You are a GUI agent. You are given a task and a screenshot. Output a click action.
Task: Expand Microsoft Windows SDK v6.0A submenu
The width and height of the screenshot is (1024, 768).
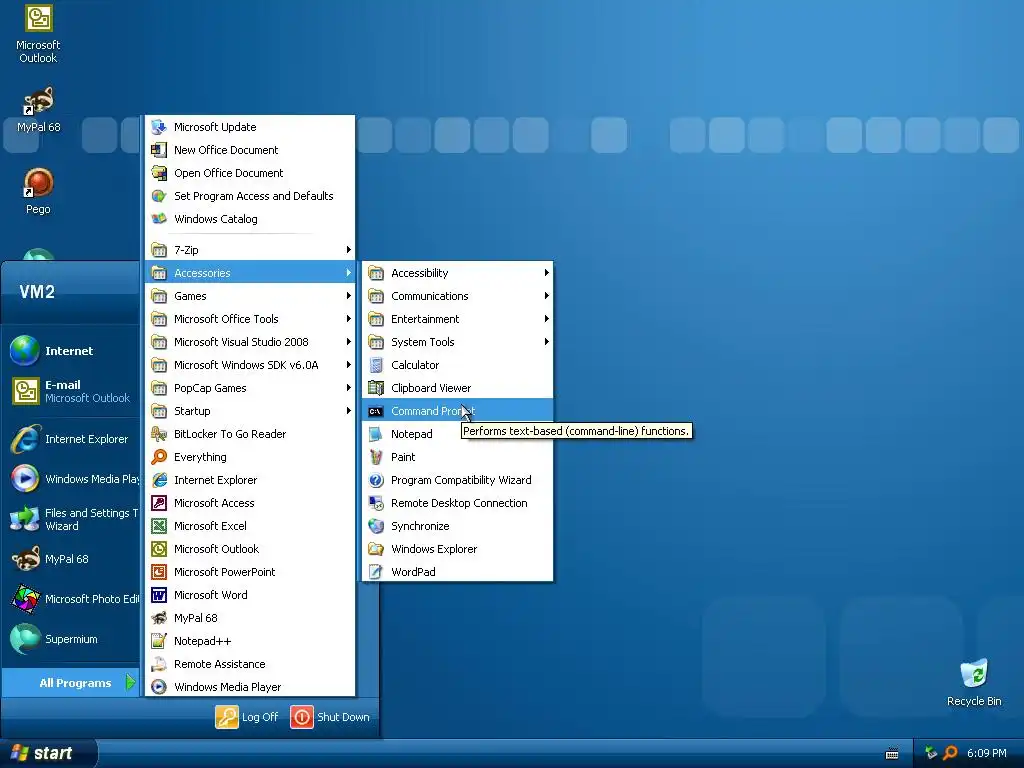(x=250, y=365)
